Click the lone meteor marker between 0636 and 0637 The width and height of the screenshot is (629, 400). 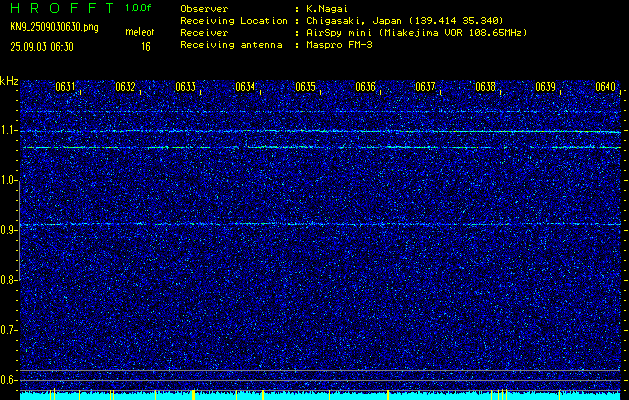pyautogui.click(x=388, y=395)
